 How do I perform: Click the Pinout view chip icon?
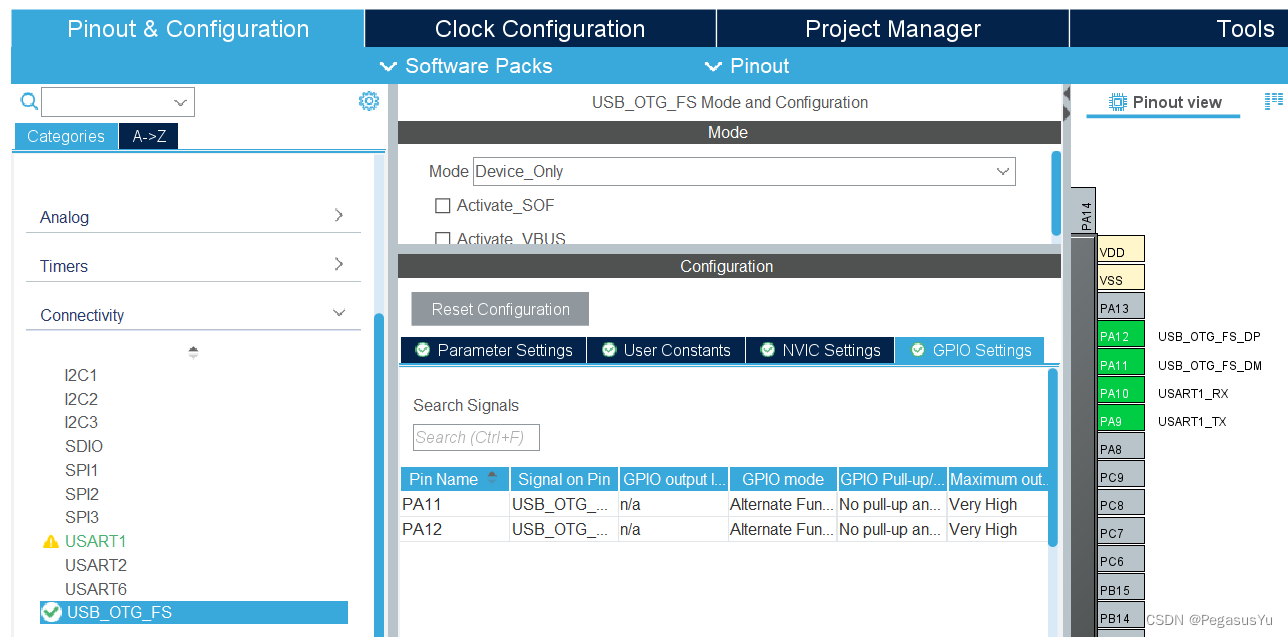pos(1119,102)
